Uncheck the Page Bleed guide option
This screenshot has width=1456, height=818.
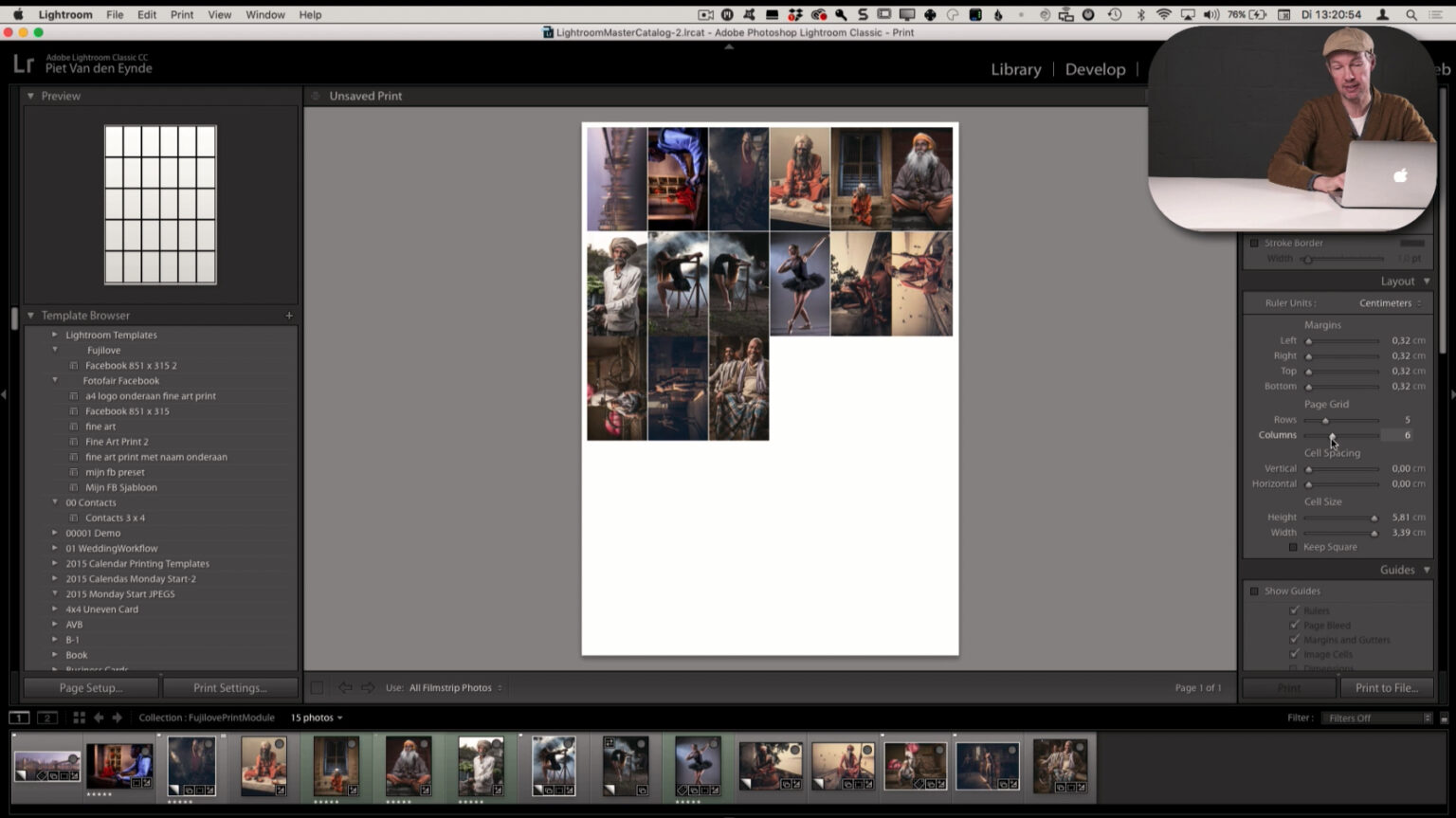pyautogui.click(x=1295, y=625)
